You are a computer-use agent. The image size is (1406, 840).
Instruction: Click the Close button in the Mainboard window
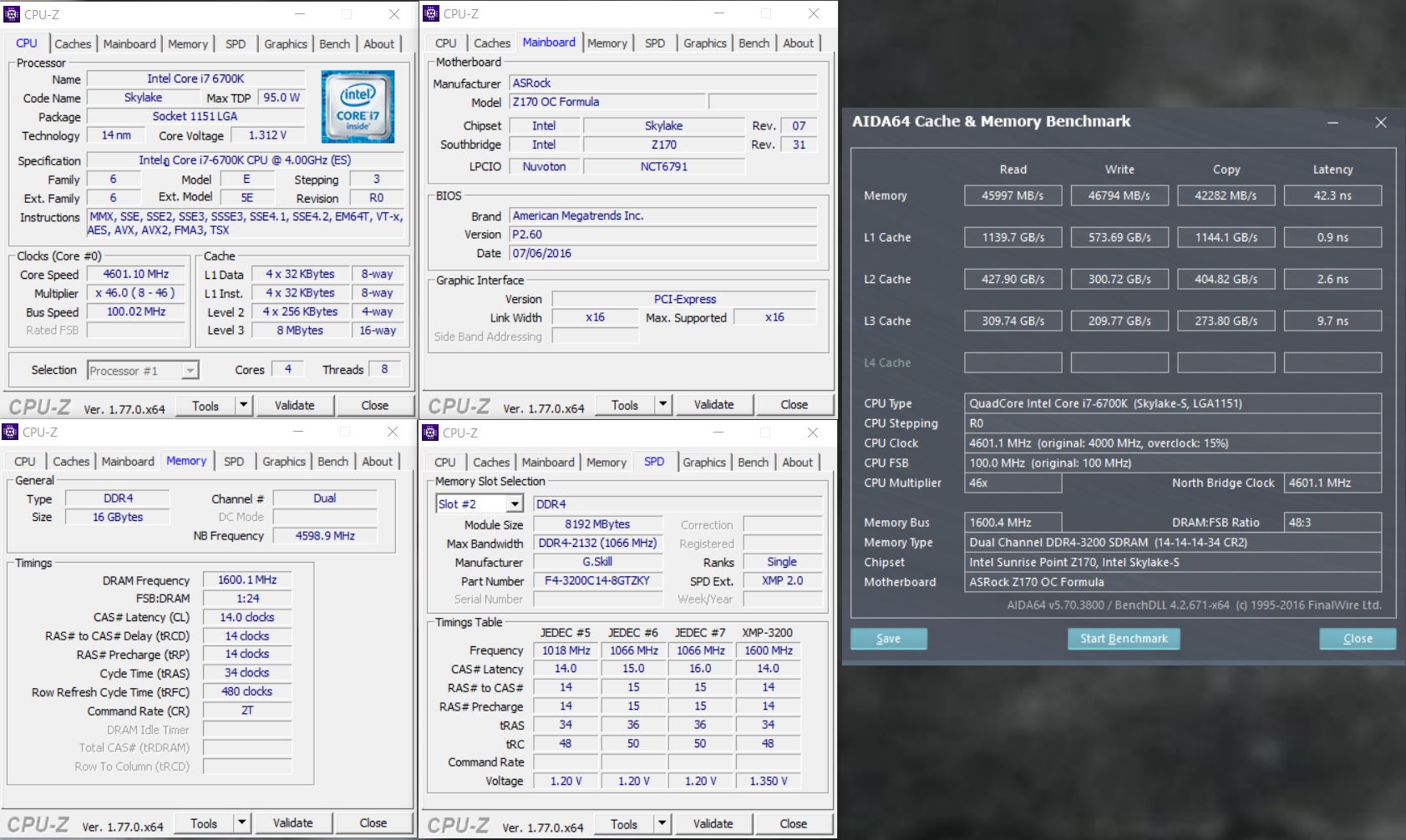tap(794, 404)
